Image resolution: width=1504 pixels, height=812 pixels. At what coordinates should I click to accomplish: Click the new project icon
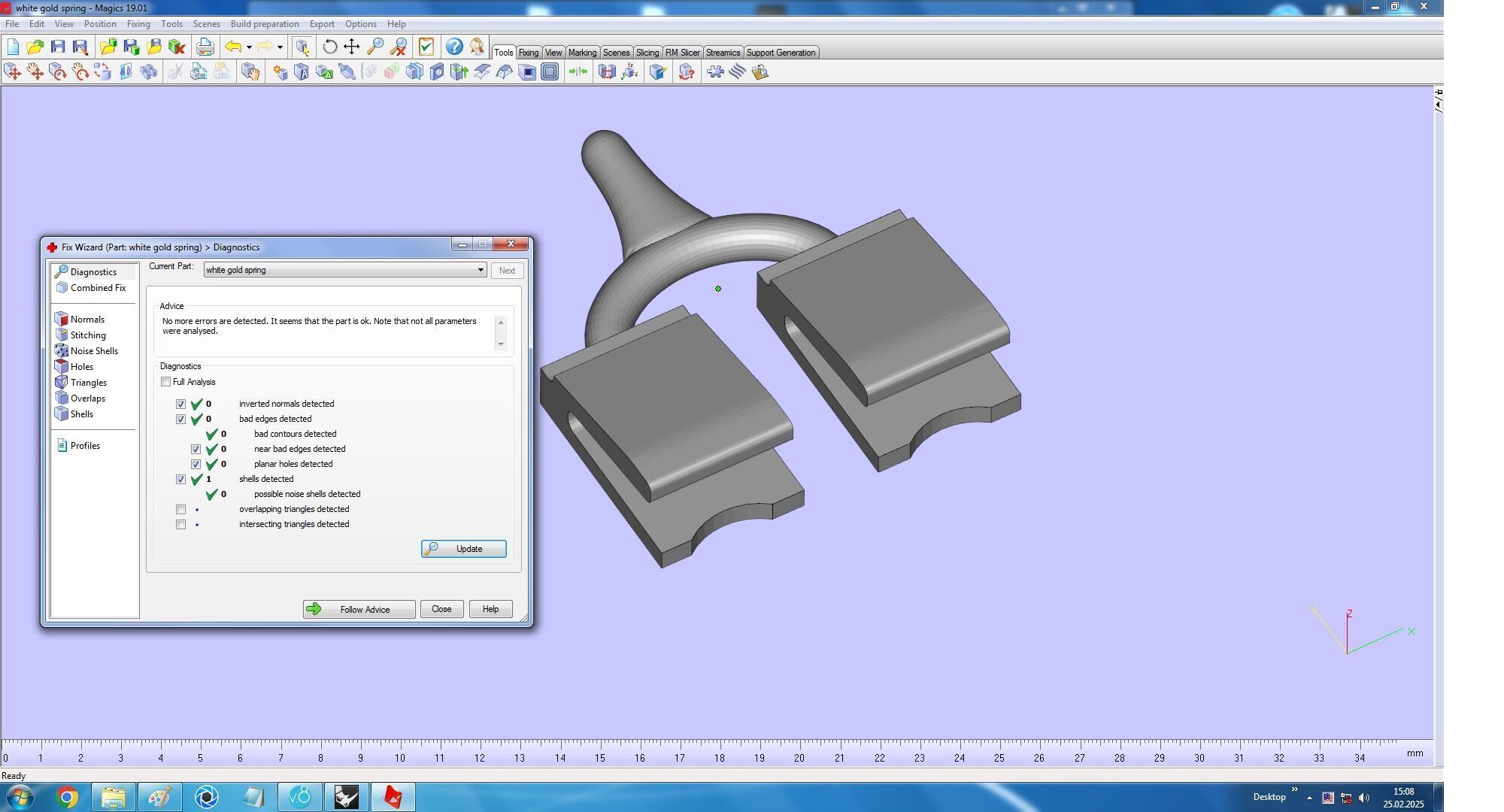[13, 47]
